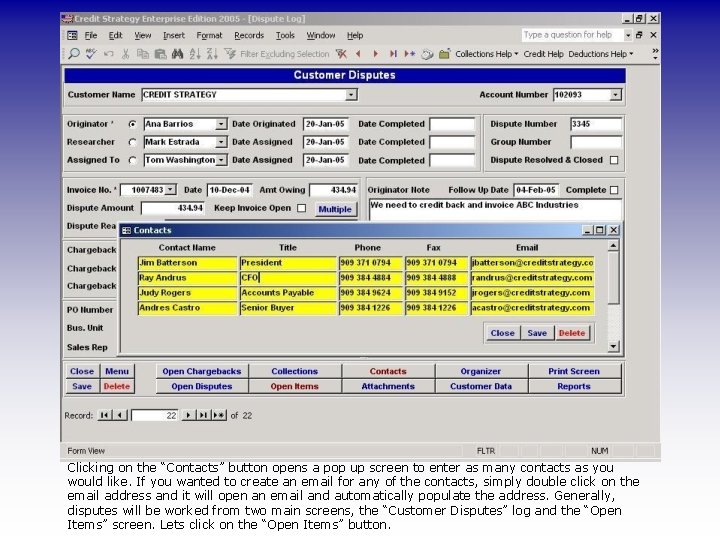The image size is (720, 540).
Task: Click the undo arrow toolbar icon
Action: pyautogui.click(x=108, y=54)
